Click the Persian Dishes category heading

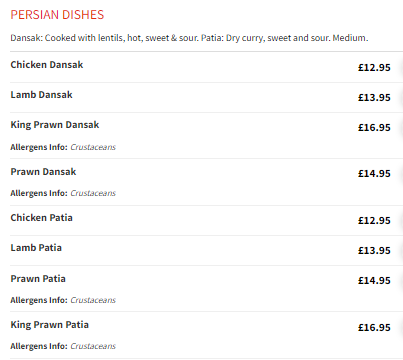click(57, 15)
